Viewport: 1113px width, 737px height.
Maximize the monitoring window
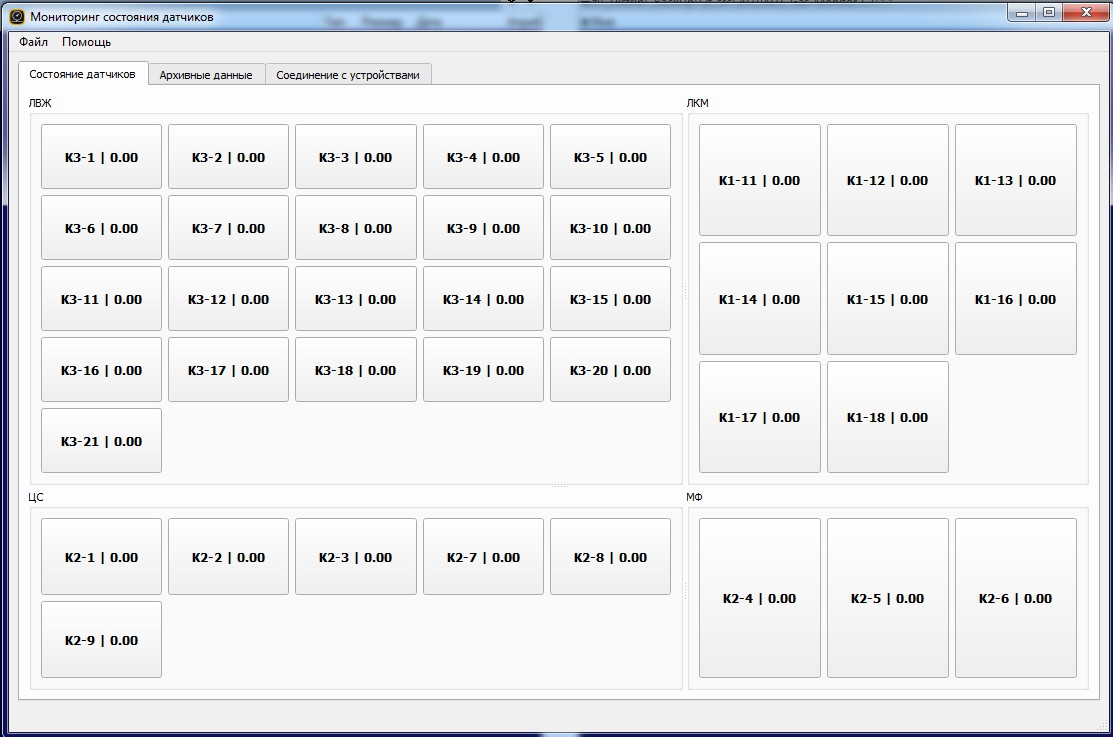click(1048, 12)
